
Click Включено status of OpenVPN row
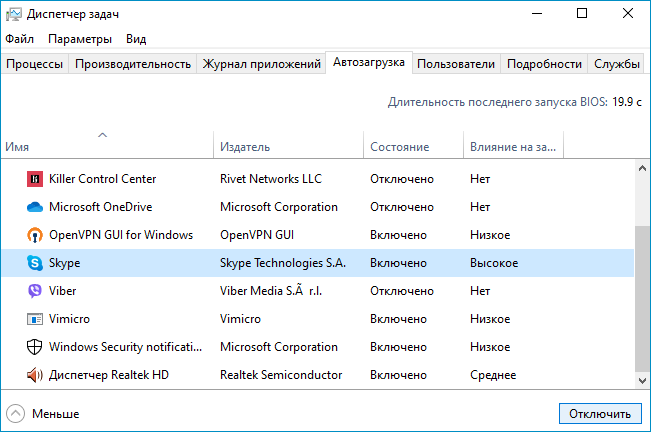tap(399, 235)
